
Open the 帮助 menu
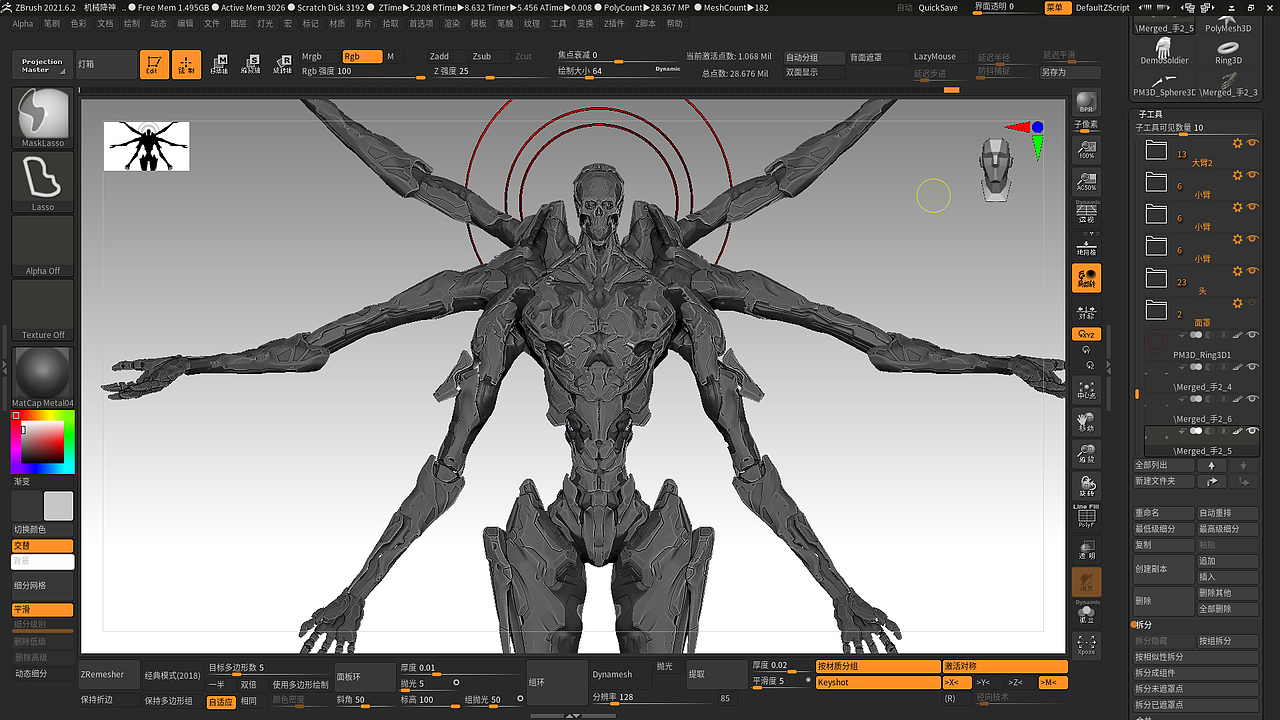(675, 23)
